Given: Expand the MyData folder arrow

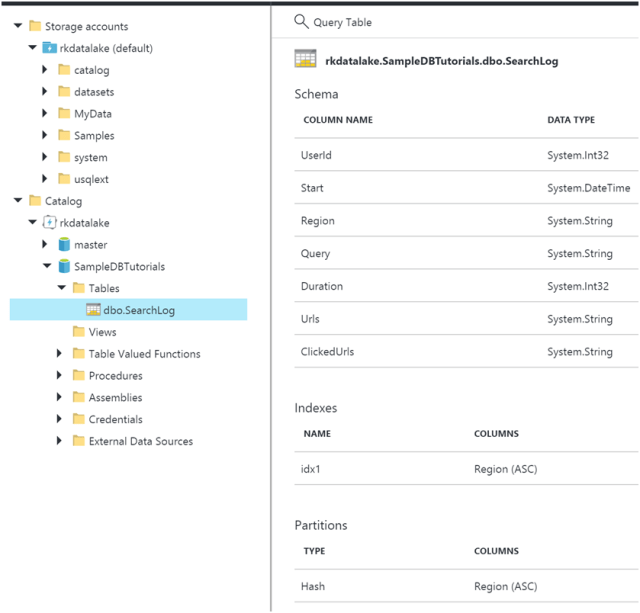Looking at the screenshot, I should 45,113.
